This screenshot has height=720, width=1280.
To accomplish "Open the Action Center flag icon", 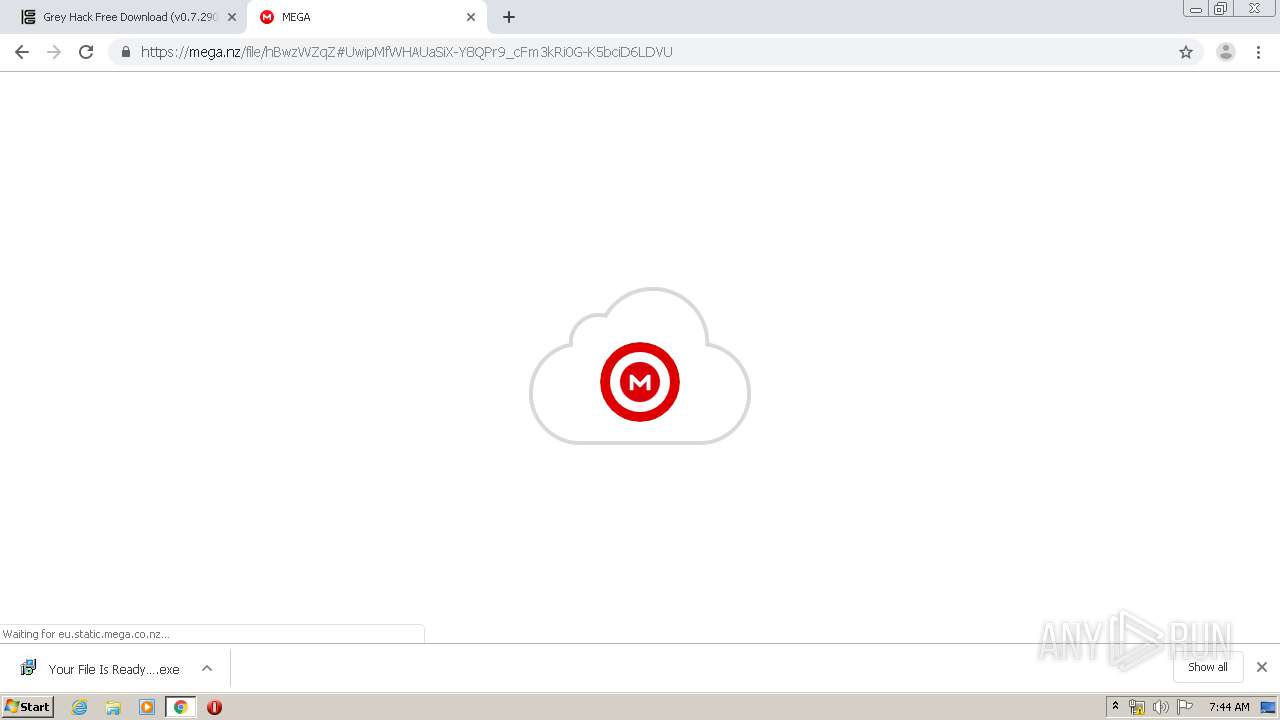I will pos(1185,707).
